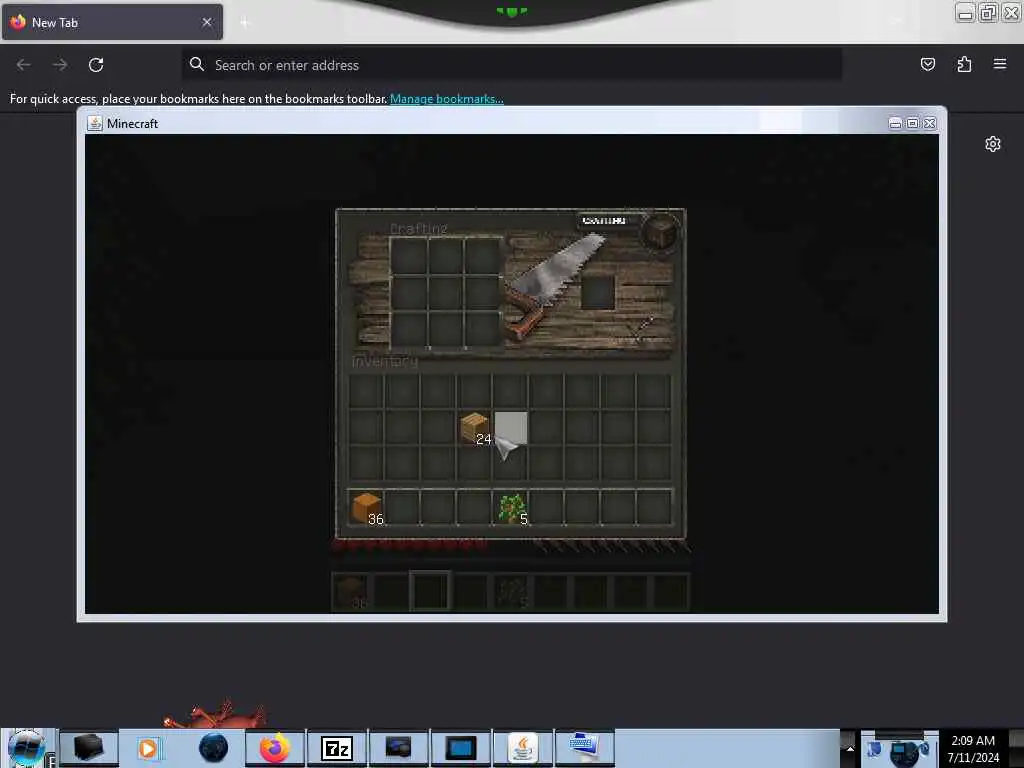Open the recipe book crafting table button
This screenshot has width=1024, height=768.
[660, 232]
